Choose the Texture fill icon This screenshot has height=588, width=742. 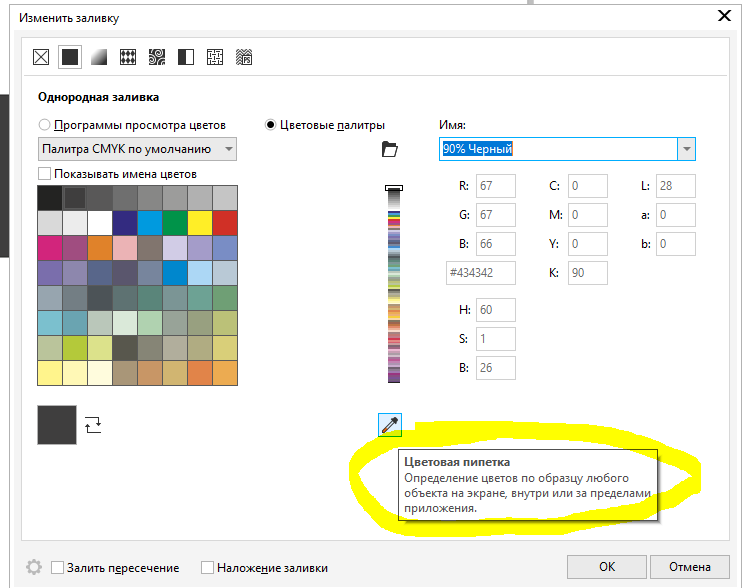[215, 57]
